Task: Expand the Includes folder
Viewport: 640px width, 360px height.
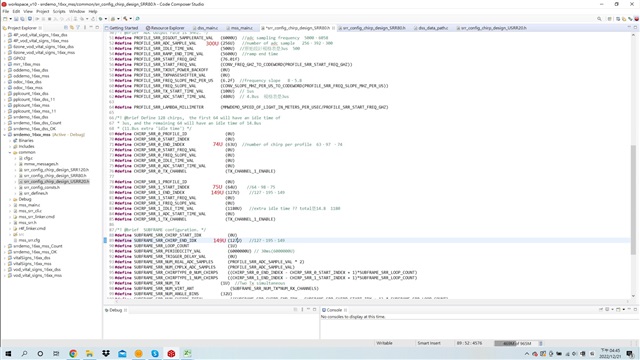Action: pos(10,146)
